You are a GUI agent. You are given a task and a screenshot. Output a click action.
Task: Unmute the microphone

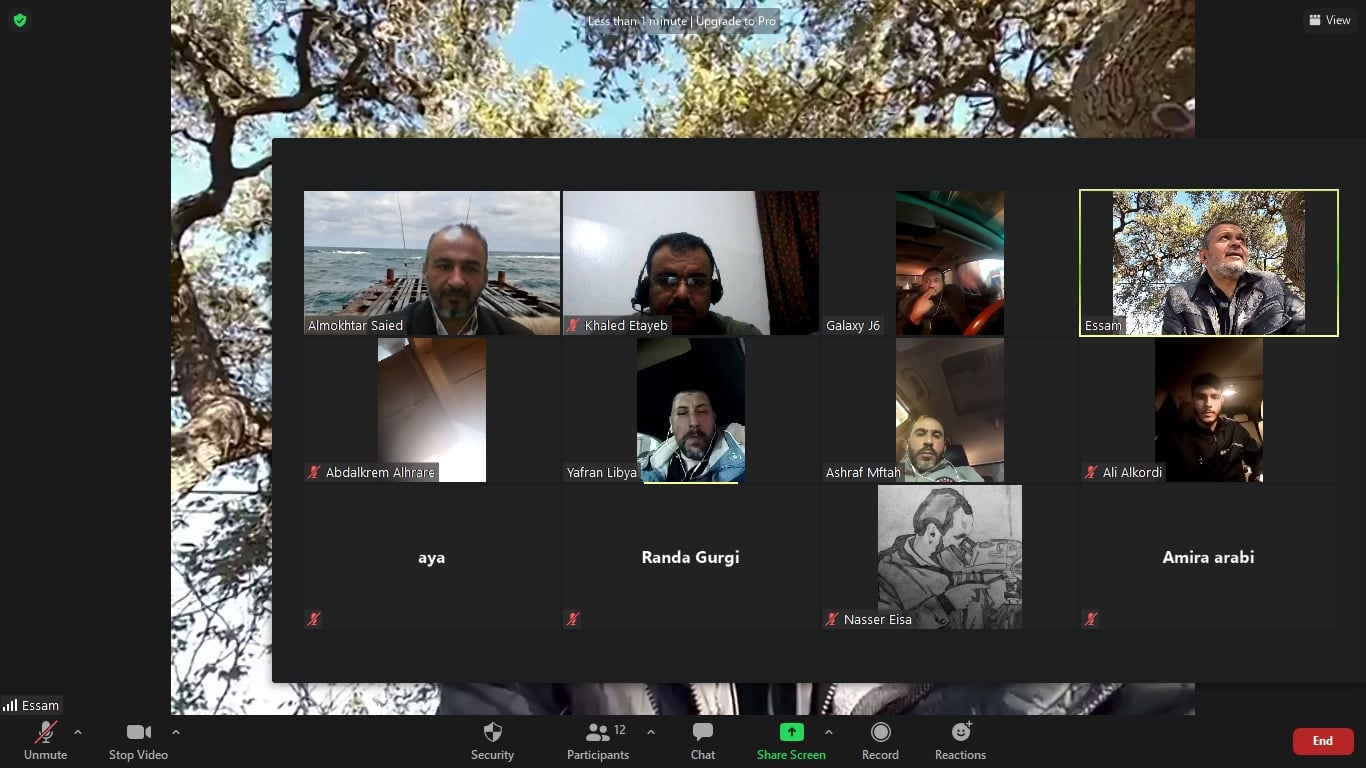click(46, 733)
